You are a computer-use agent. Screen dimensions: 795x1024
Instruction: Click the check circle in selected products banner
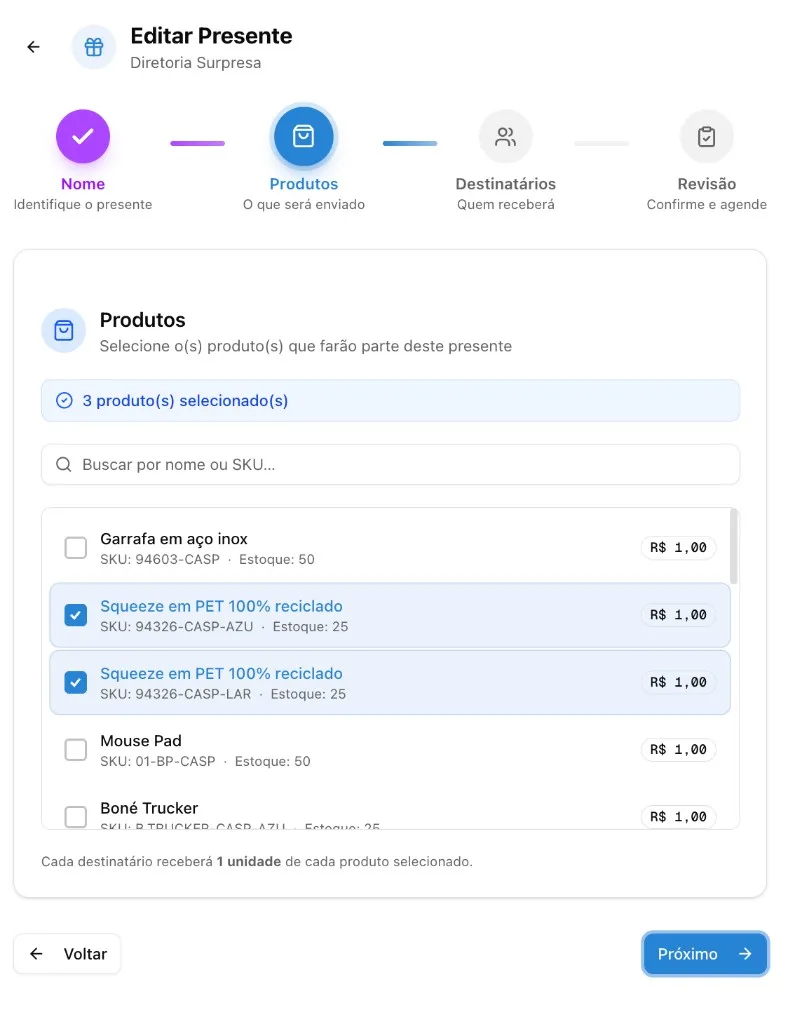(64, 400)
